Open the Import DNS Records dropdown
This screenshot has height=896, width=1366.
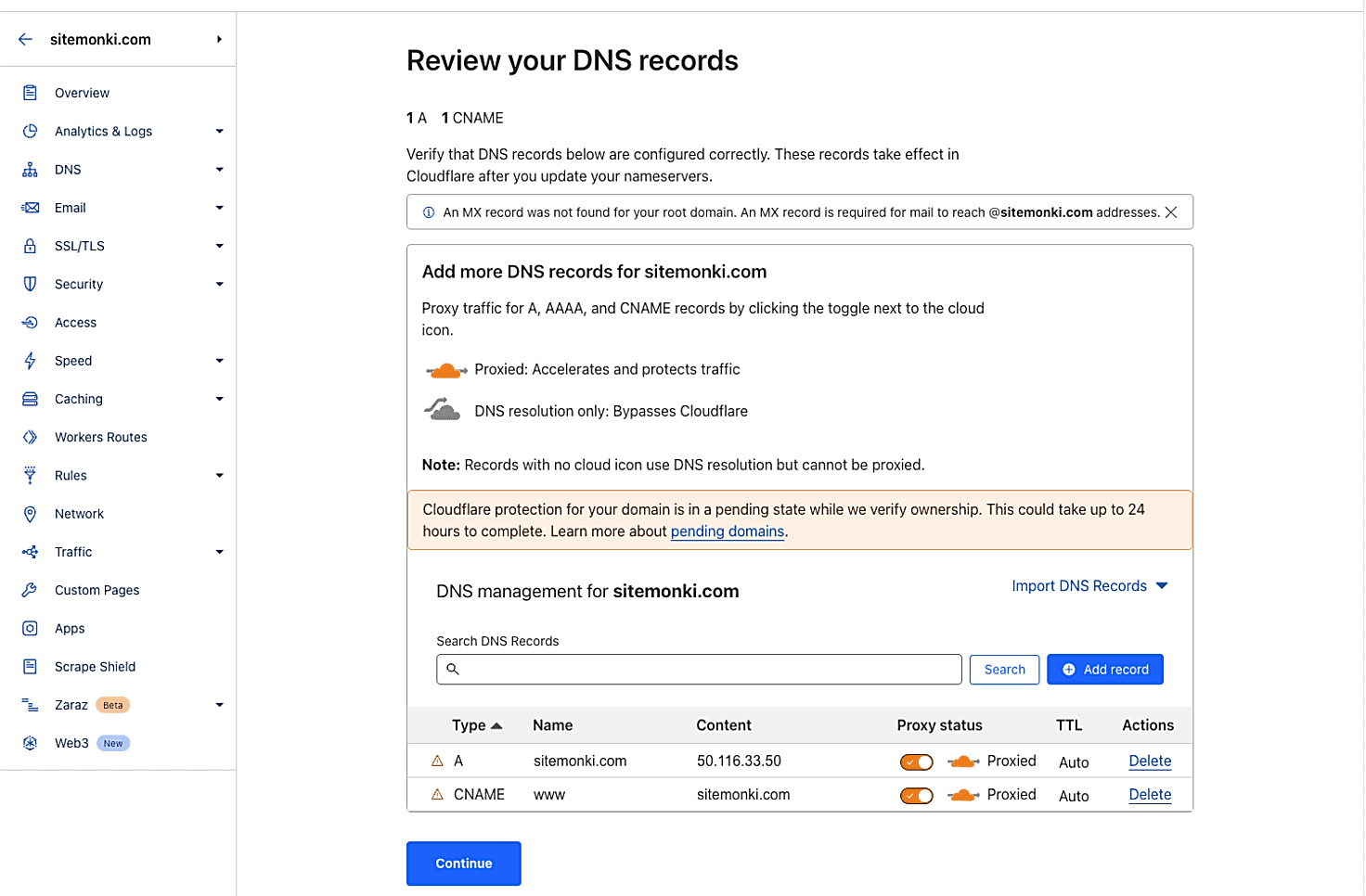1089,586
